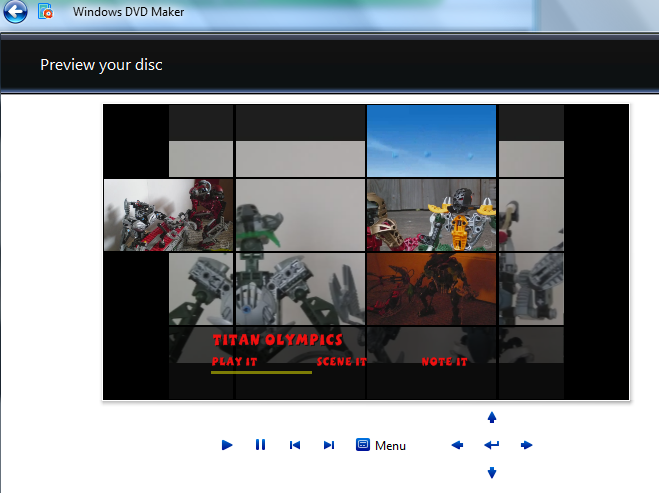Select SCENE IT in the DVD menu
Viewport: 659px width, 493px height.
point(342,361)
